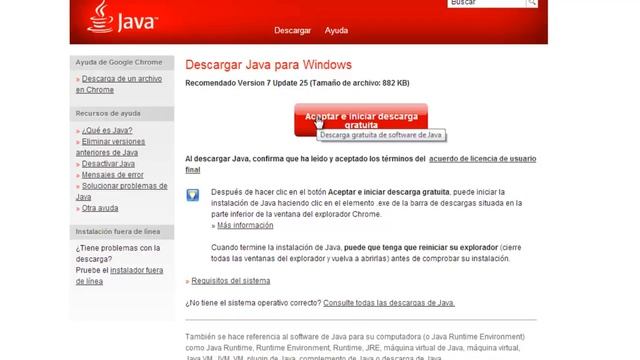Open the ¿Qué es Java? link
640x360 pixels.
[x=107, y=130]
